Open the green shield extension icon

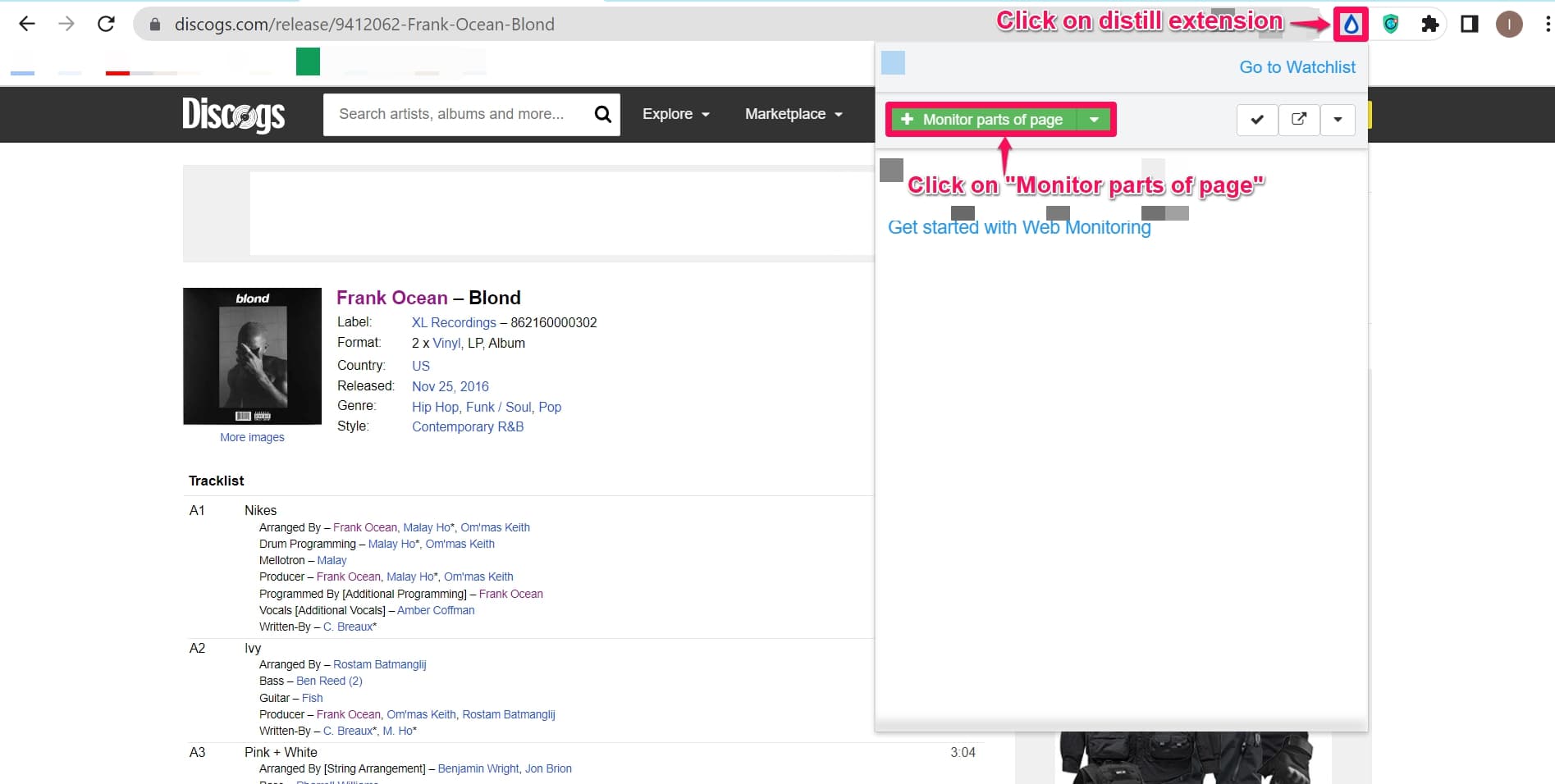(x=1390, y=25)
